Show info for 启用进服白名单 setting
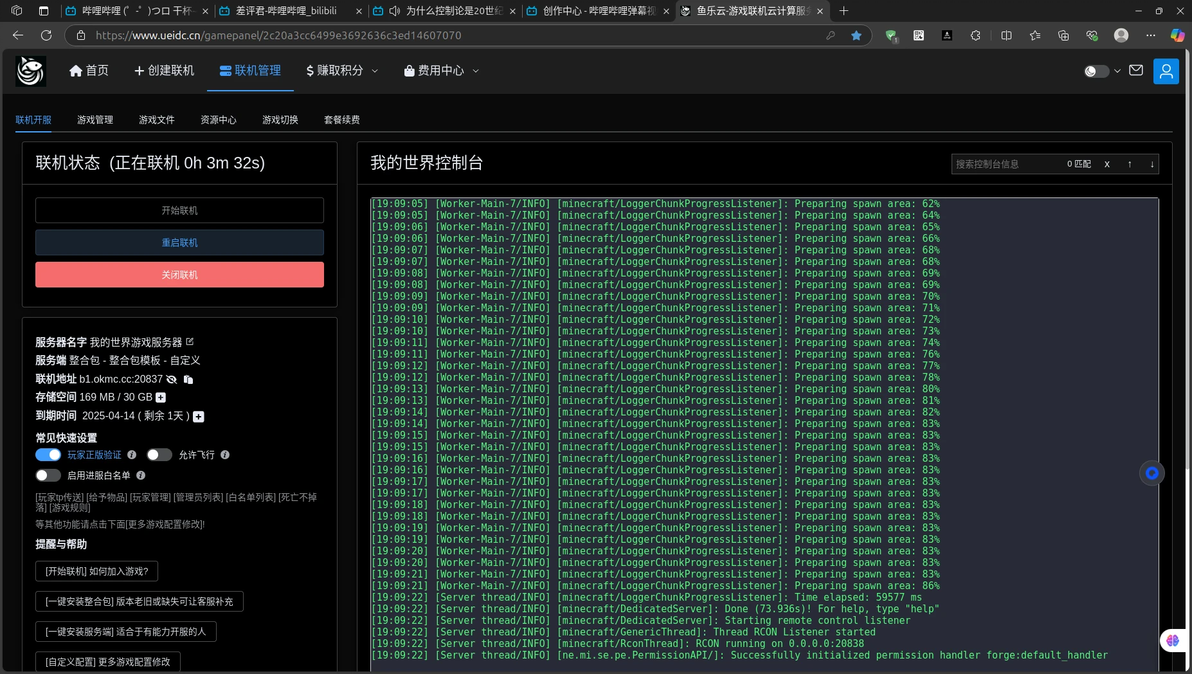The height and width of the screenshot is (674, 1192). [141, 475]
